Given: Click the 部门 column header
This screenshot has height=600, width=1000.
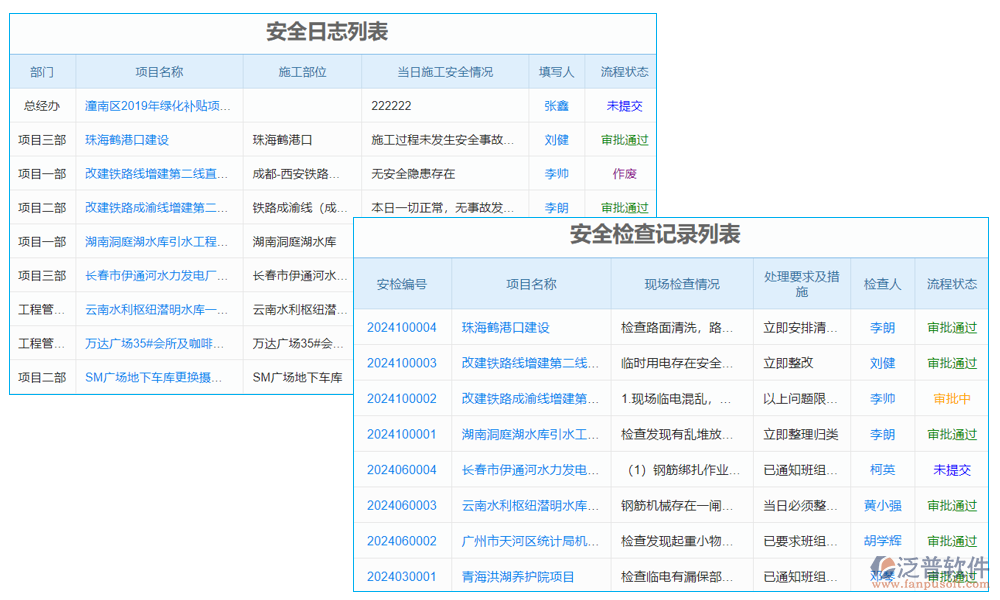Looking at the screenshot, I should tap(42, 71).
